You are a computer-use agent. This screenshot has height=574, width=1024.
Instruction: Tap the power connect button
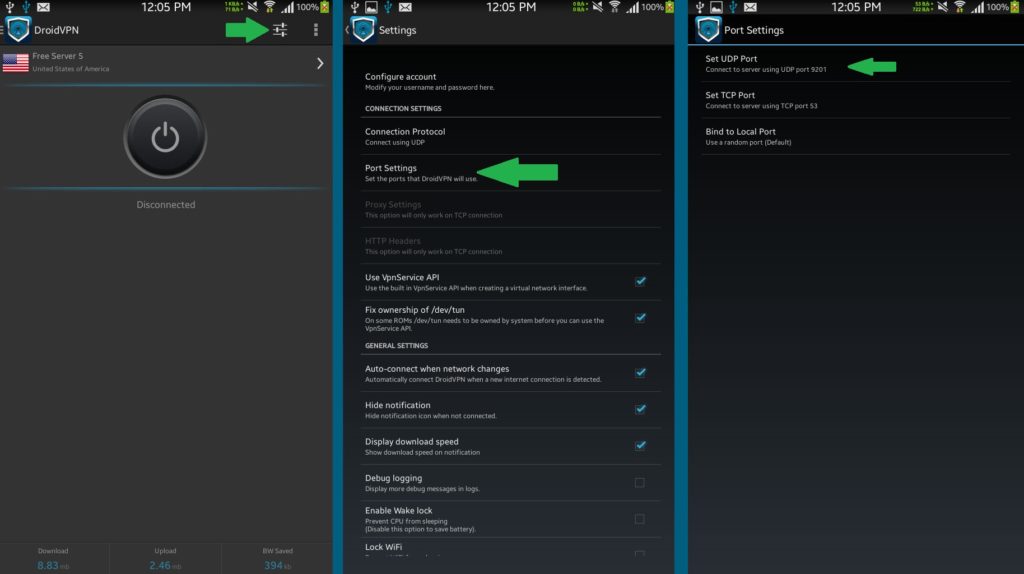click(165, 138)
